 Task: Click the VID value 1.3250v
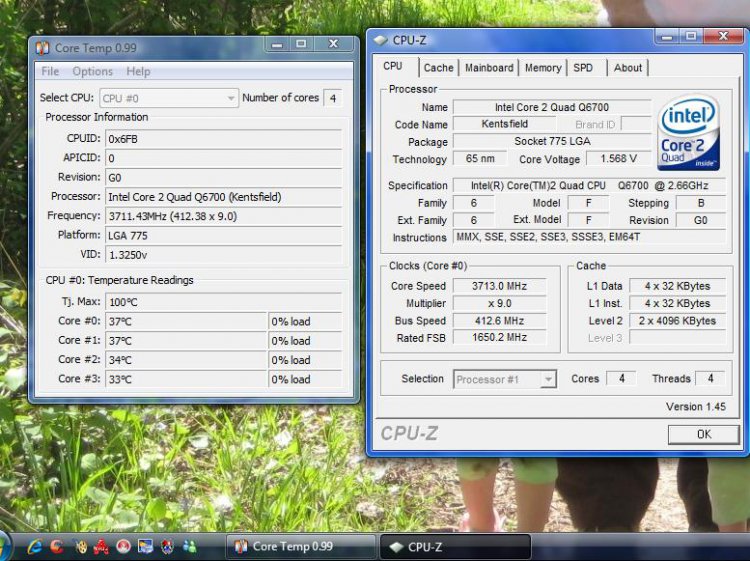(223, 255)
